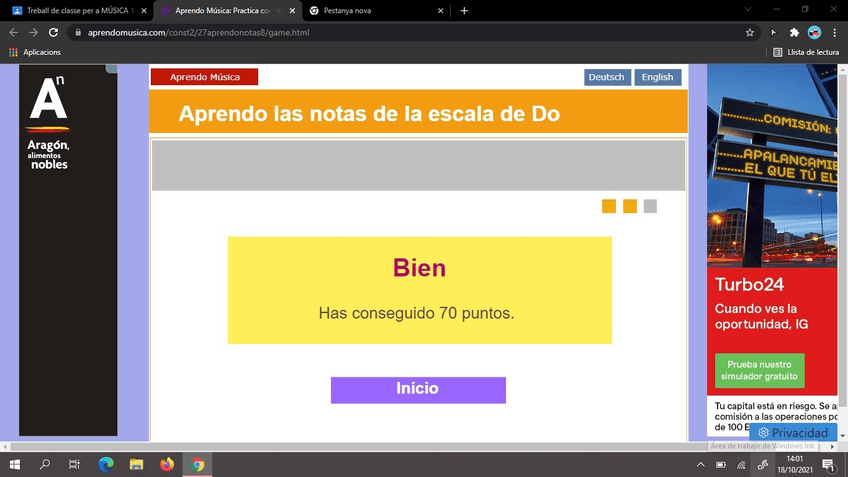Switch language to English
The width and height of the screenshot is (848, 477).
(x=657, y=77)
